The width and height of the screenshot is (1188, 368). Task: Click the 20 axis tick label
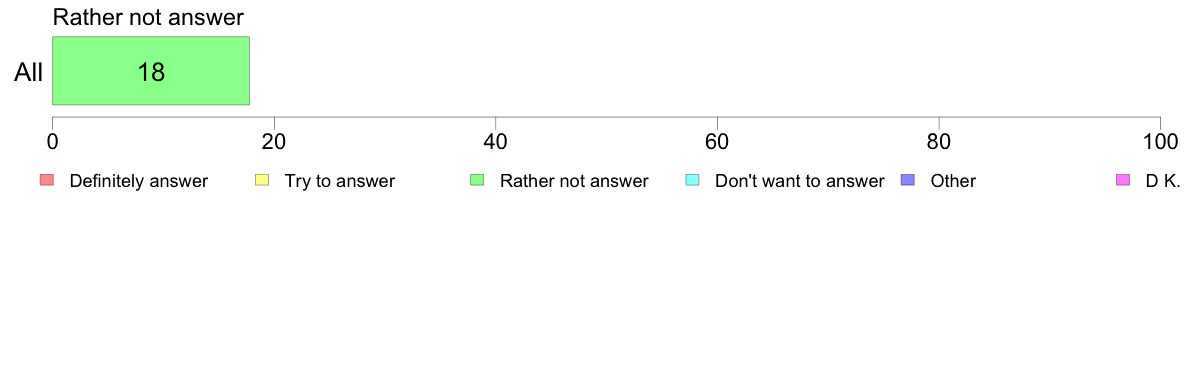coord(274,141)
